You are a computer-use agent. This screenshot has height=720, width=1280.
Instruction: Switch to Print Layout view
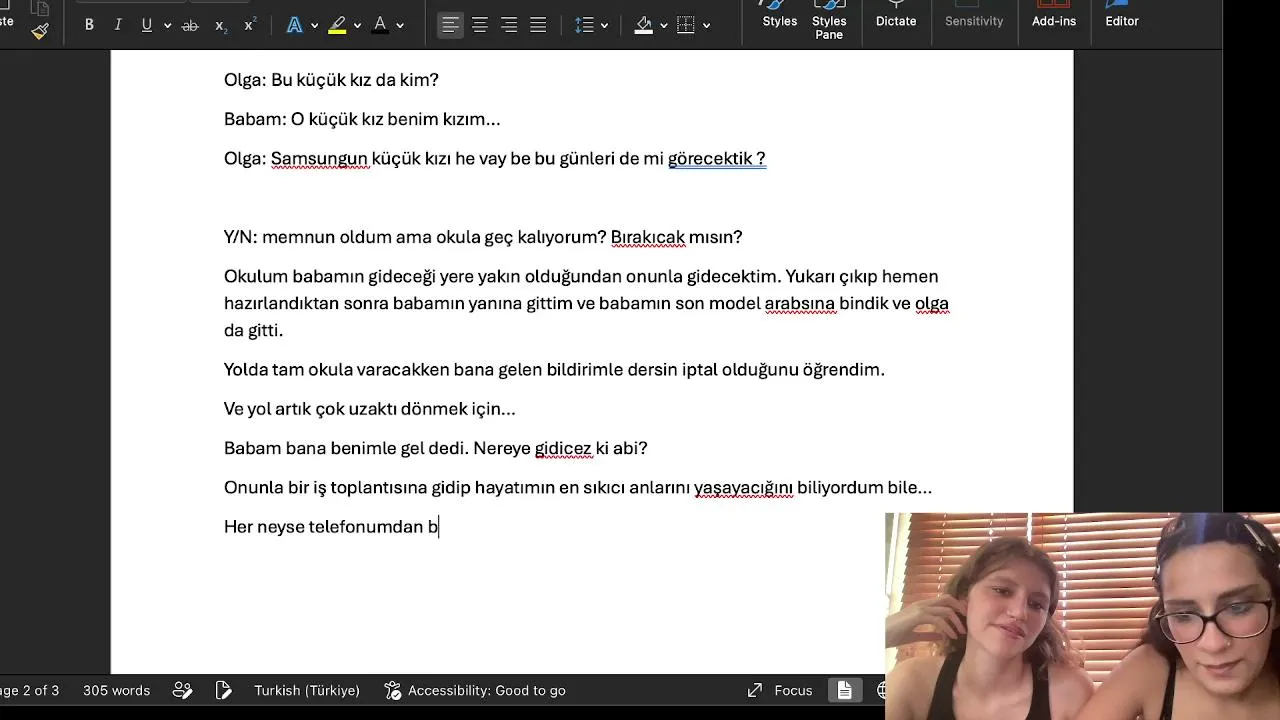[845, 690]
